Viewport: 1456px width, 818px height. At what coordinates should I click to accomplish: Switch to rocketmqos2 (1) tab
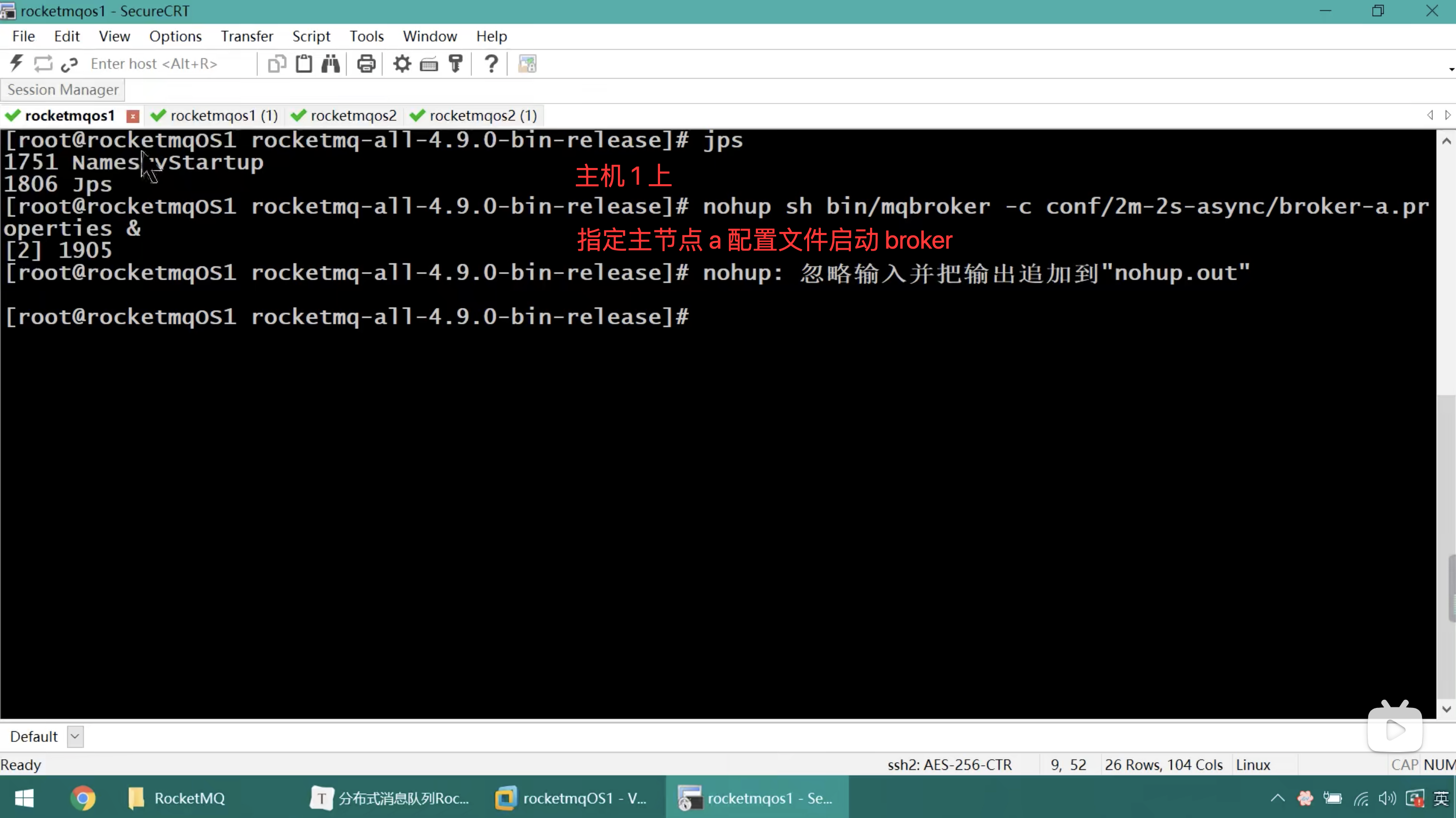point(482,116)
